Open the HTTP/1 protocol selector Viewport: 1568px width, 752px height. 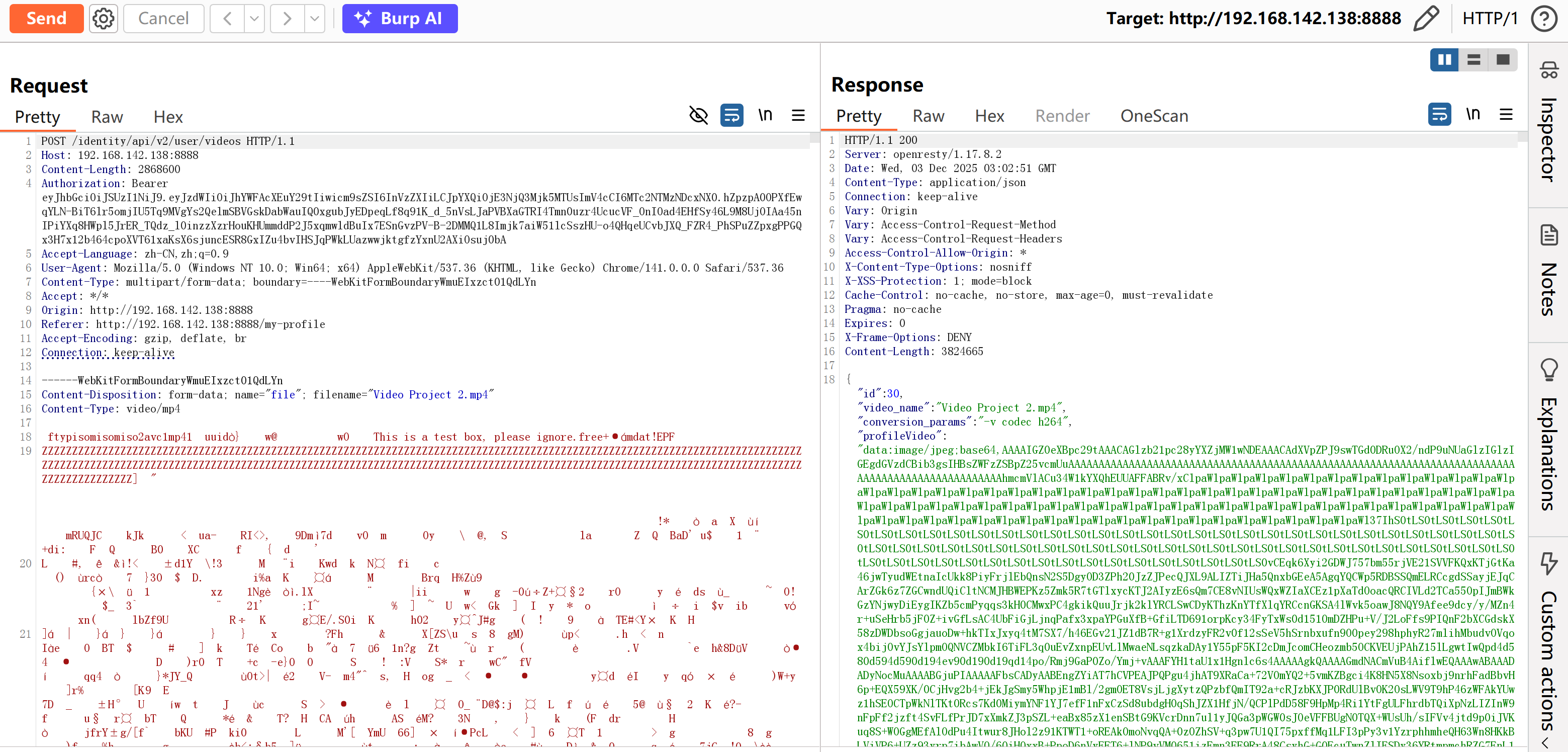tap(1490, 18)
